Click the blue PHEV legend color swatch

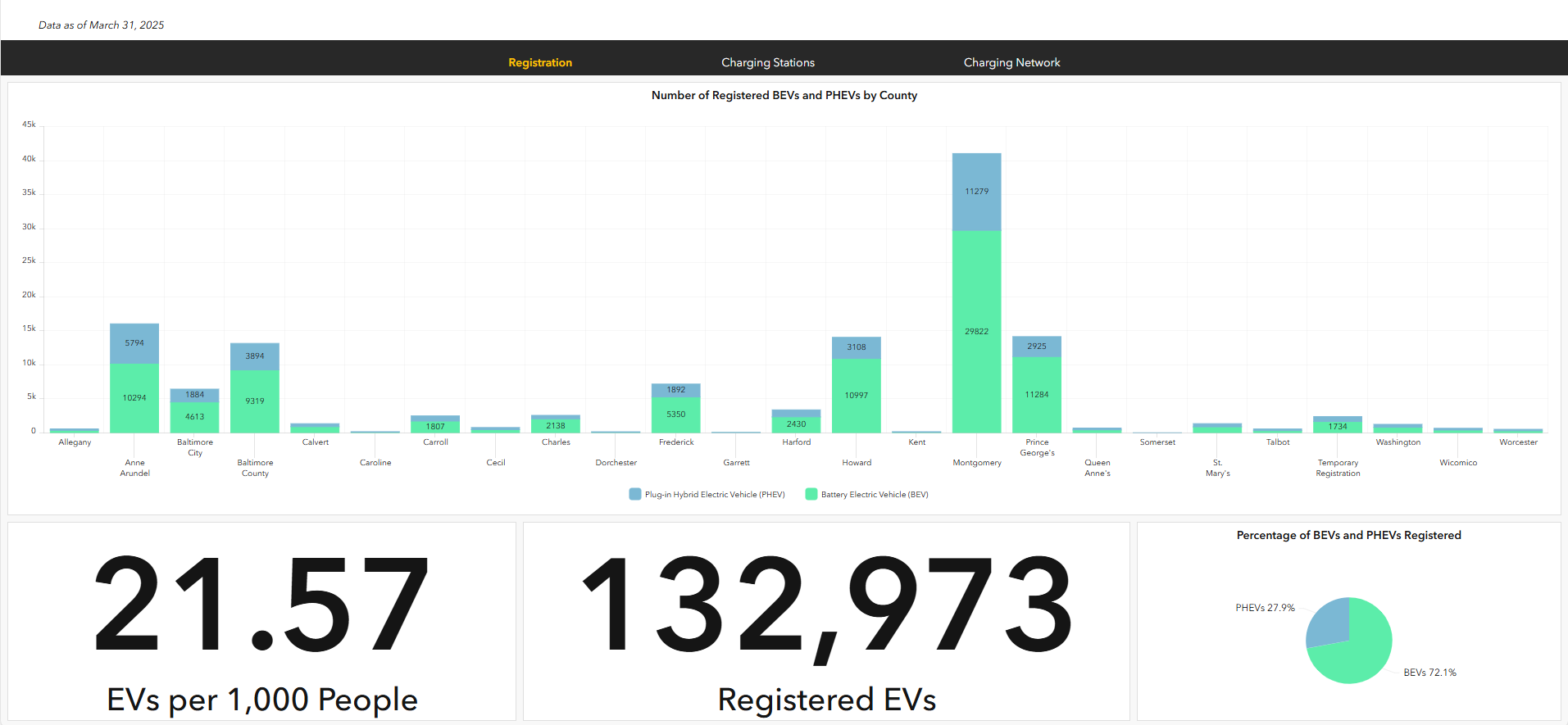click(x=635, y=494)
